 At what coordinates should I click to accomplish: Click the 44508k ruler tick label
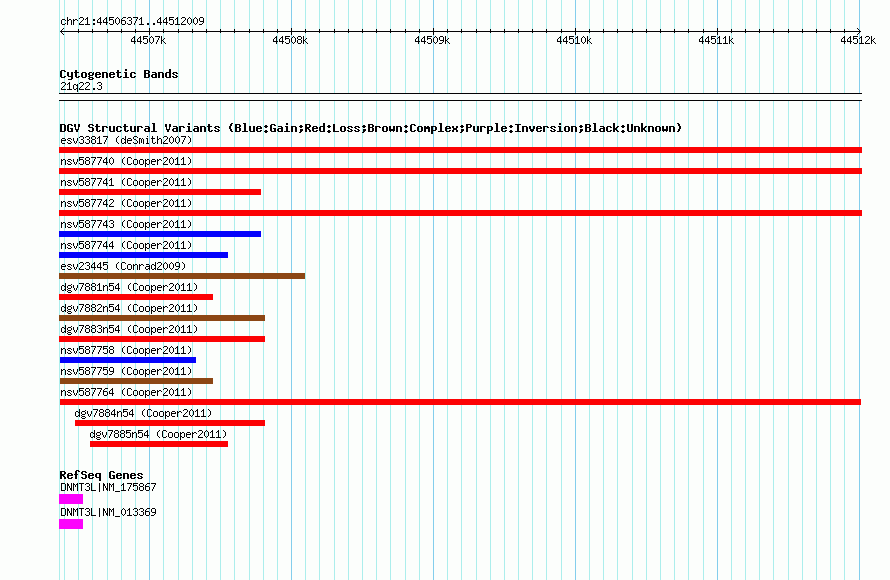click(290, 40)
